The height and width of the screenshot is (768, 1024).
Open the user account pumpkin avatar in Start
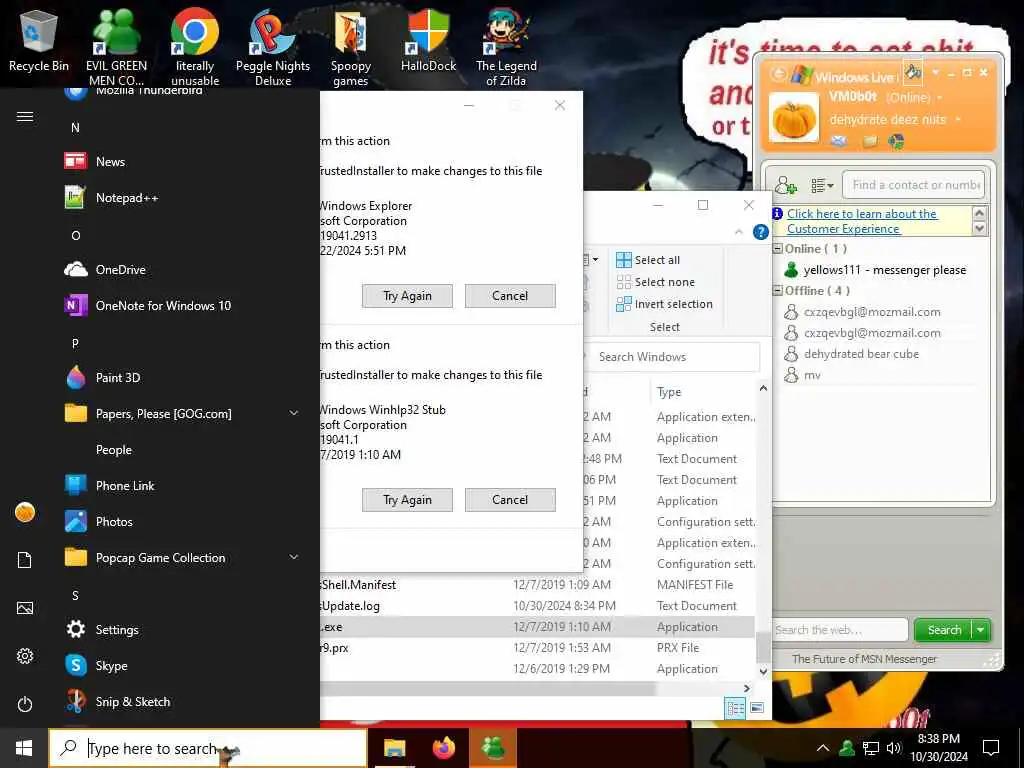point(25,512)
